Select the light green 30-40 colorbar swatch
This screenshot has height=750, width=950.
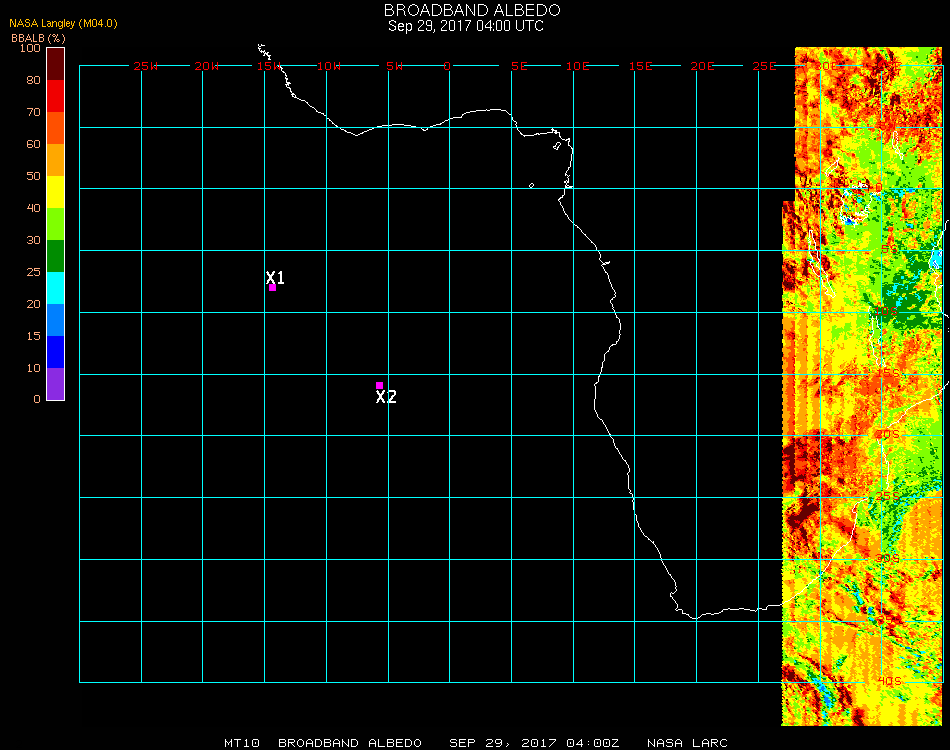click(56, 224)
